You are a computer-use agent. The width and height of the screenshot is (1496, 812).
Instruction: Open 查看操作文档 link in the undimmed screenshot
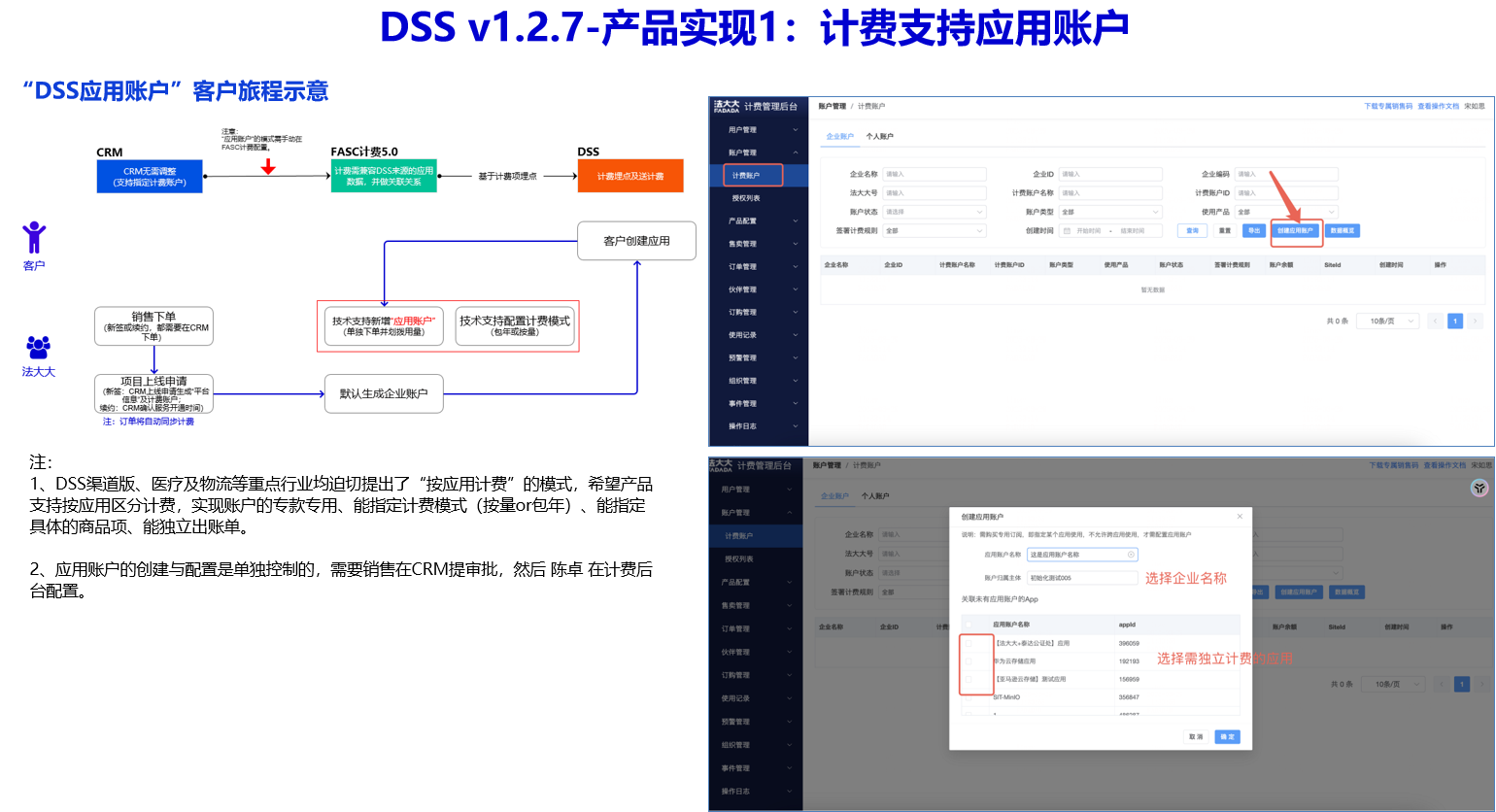click(x=1438, y=107)
